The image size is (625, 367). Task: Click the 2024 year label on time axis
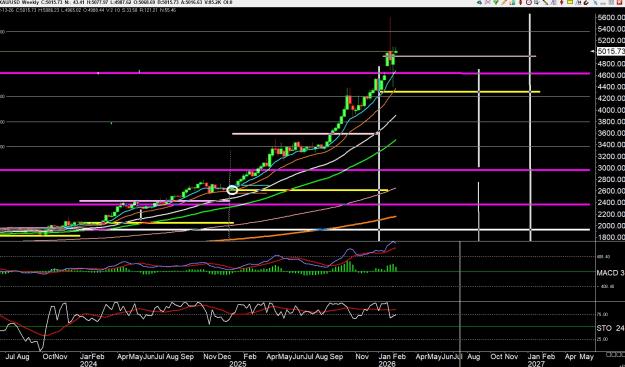(x=87, y=364)
